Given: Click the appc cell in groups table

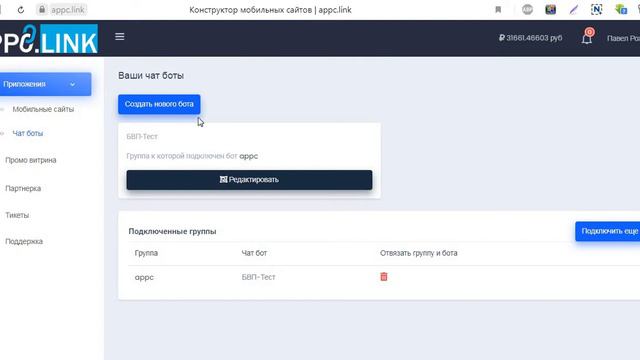Looking at the screenshot, I should pyautogui.click(x=144, y=277).
